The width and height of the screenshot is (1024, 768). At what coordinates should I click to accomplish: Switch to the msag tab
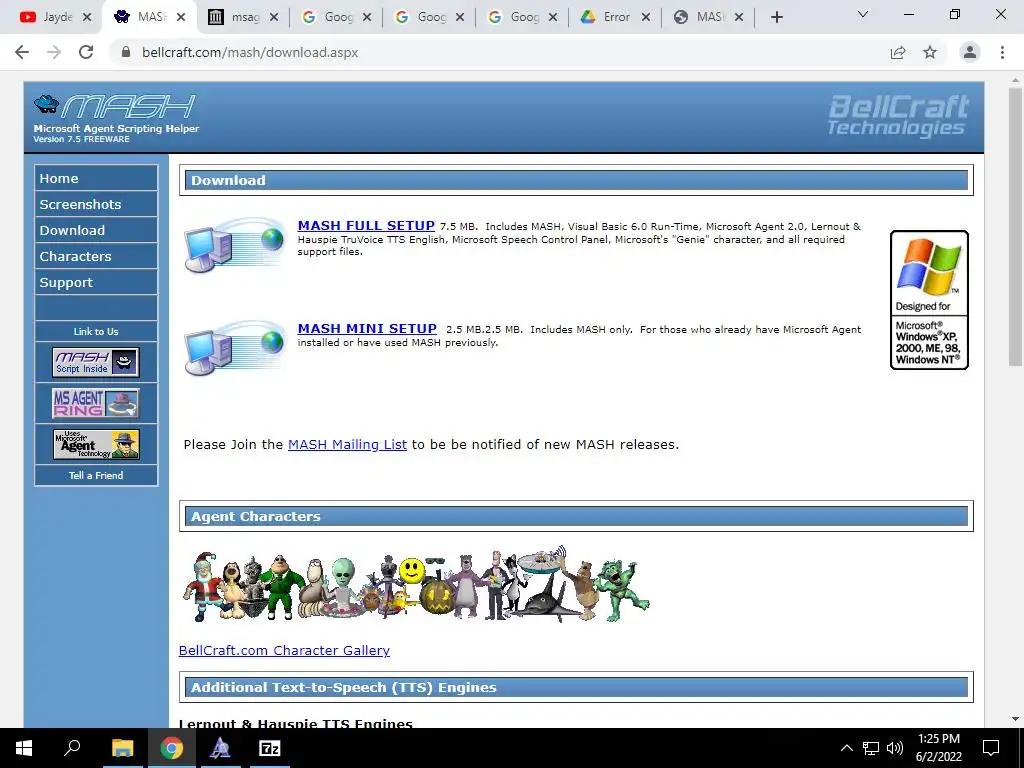click(242, 17)
